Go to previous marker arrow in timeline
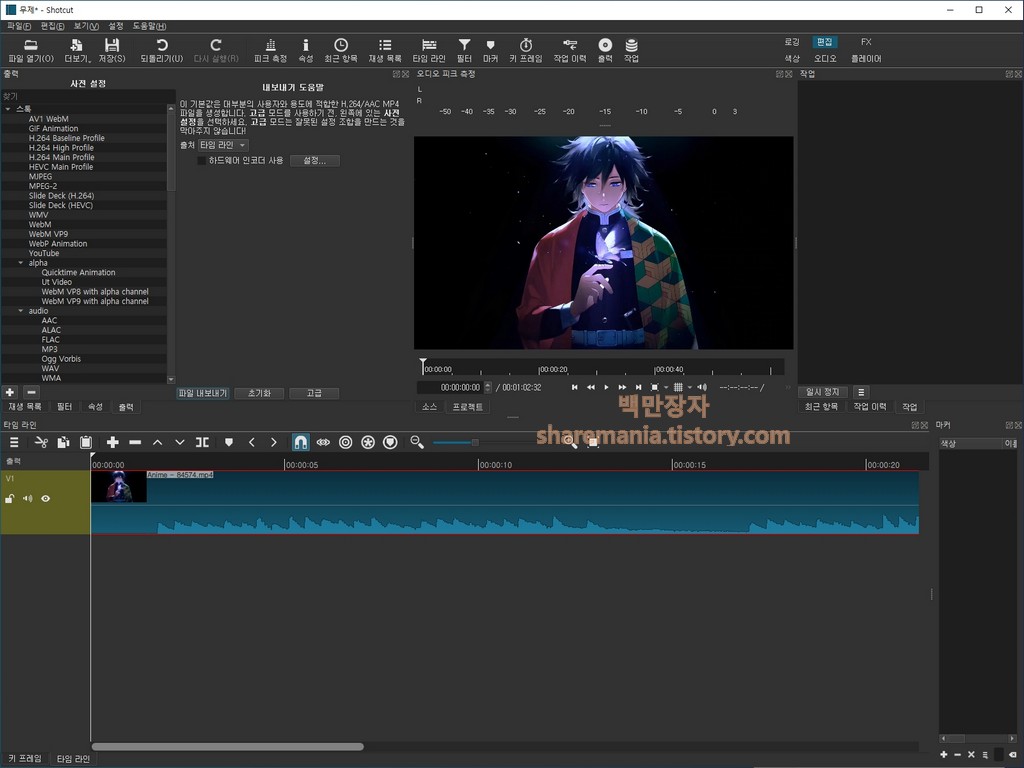1024x768 pixels. 251,442
